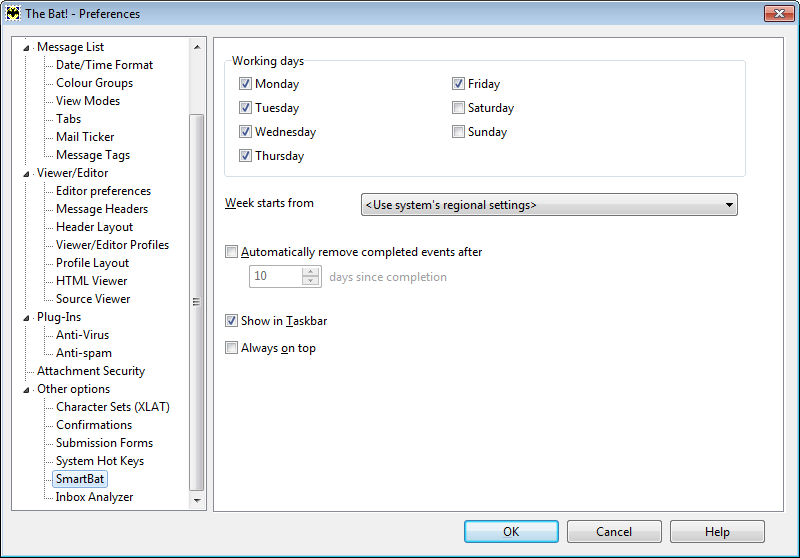Open Editor preferences

tap(104, 191)
